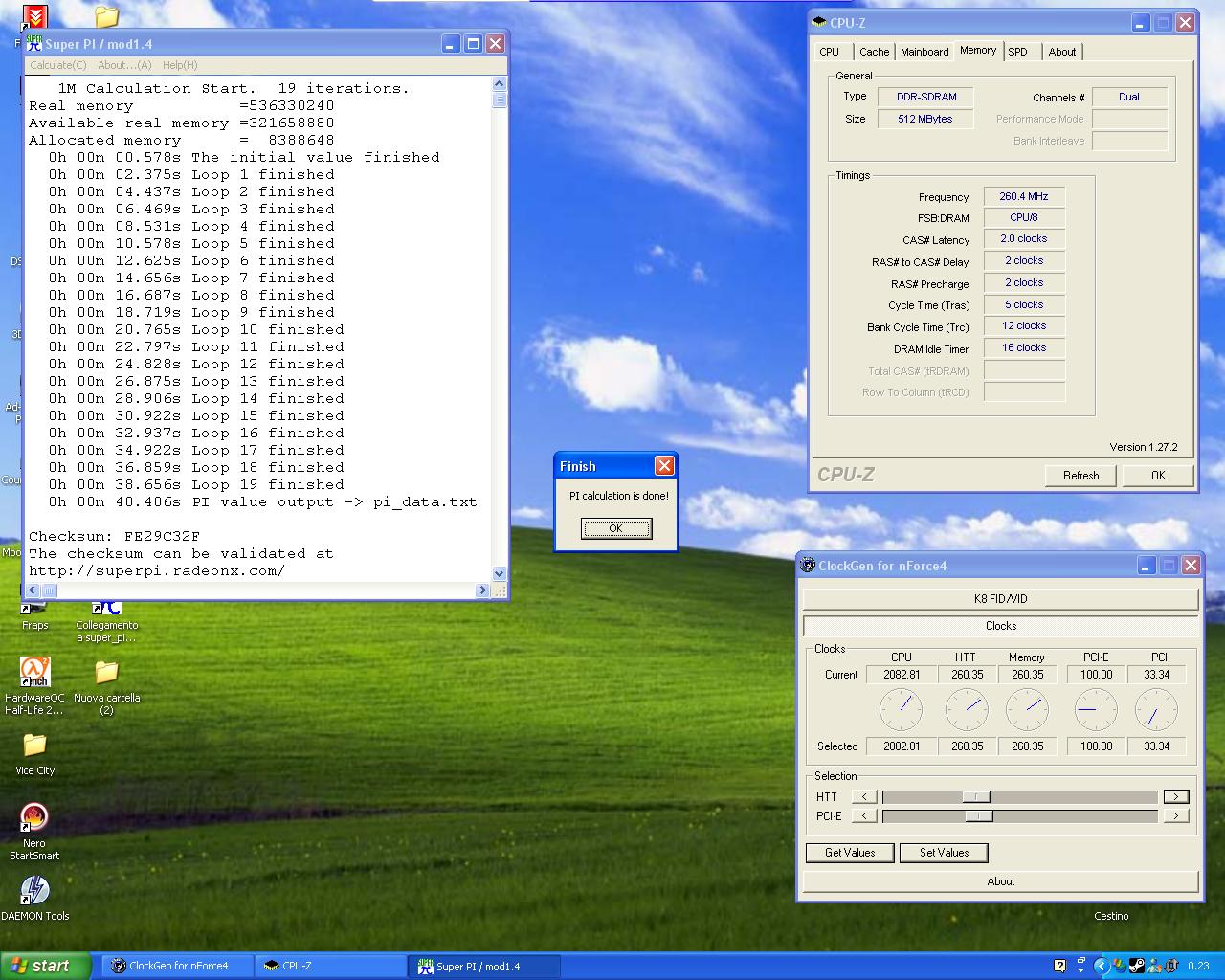Click OK in the CPU-Z window
Image resolution: width=1225 pixels, height=980 pixels.
[1158, 475]
